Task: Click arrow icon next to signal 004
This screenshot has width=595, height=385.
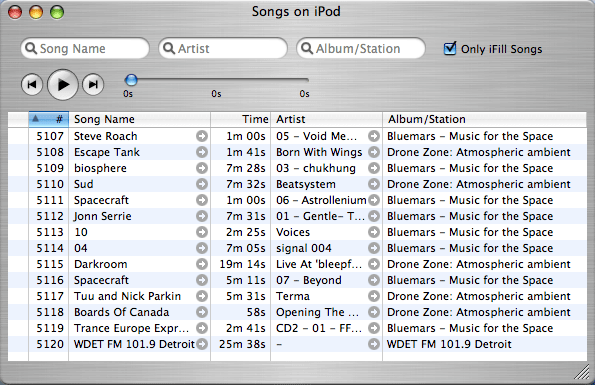Action: click(x=374, y=248)
